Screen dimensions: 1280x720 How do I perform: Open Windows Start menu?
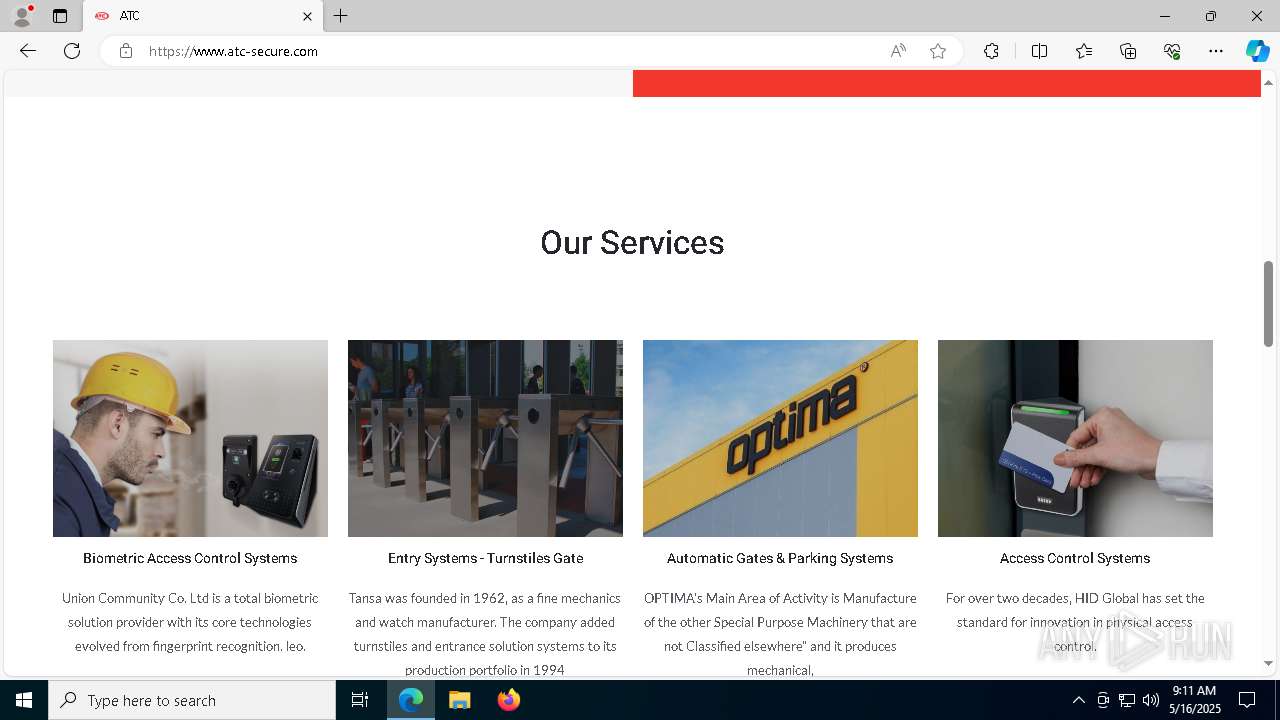(24, 700)
